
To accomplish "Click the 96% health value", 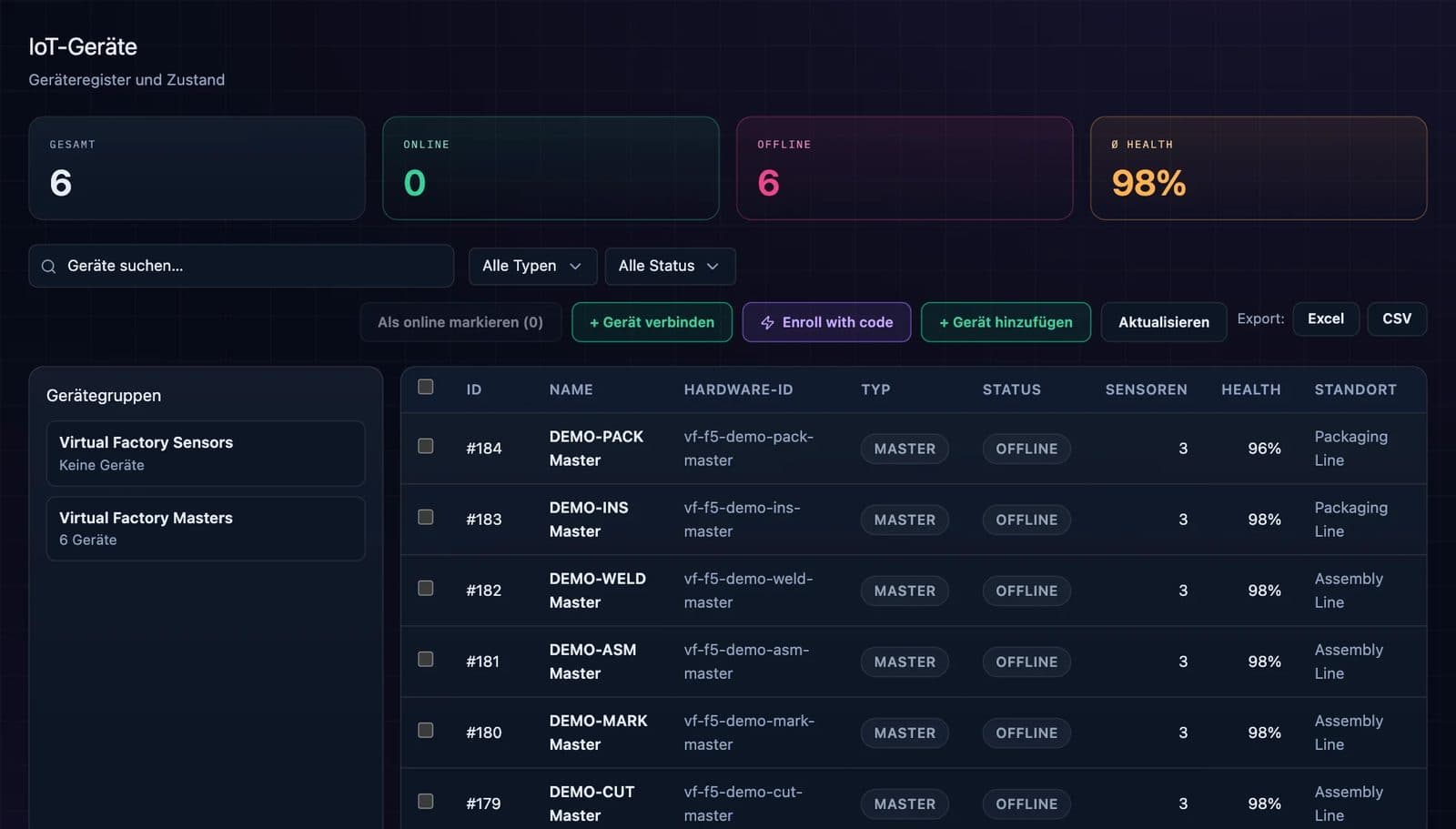I will 1264,449.
